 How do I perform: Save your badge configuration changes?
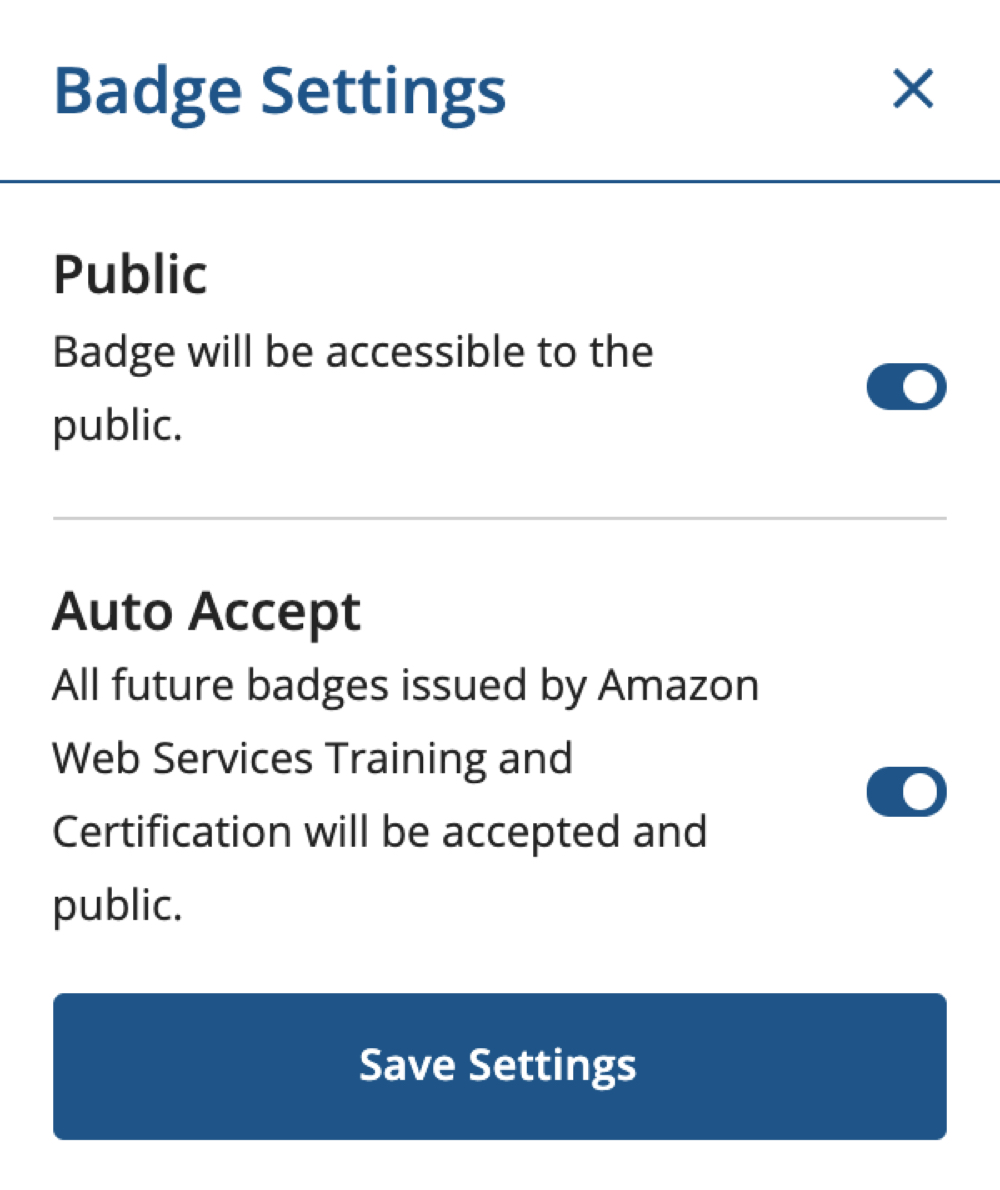pyautogui.click(x=499, y=1065)
